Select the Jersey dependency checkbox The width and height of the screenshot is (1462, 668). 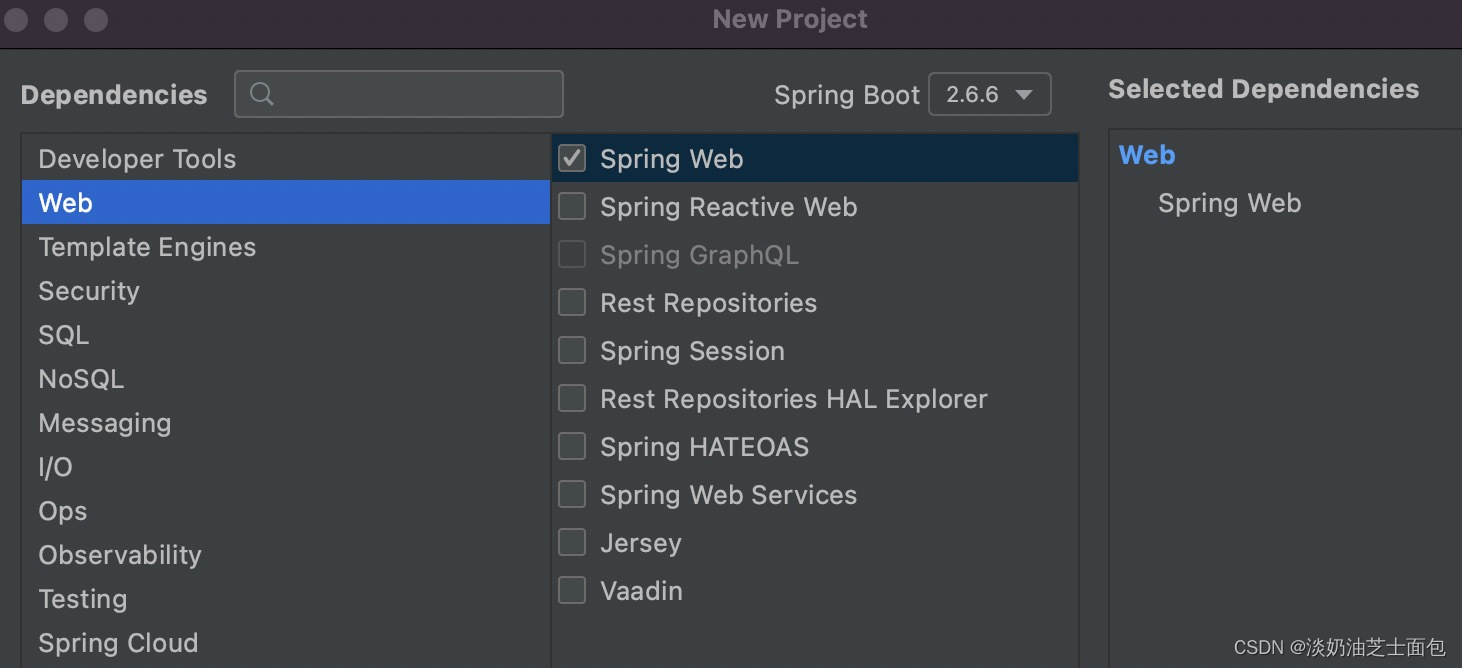tap(572, 542)
